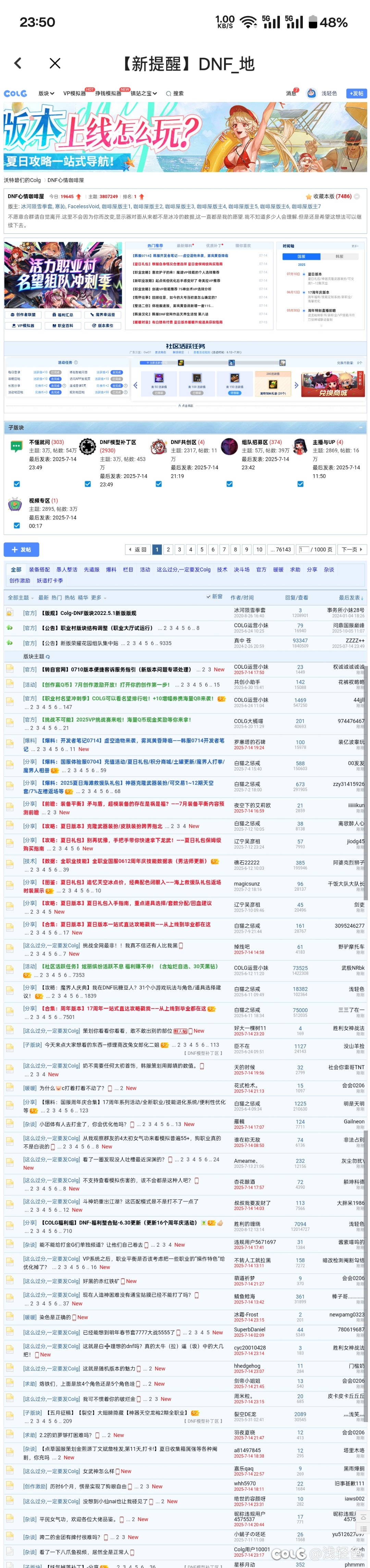The width and height of the screenshot is (370, 1568).
Task: Open the DNF共创区 subforum icon
Action: pos(158,446)
